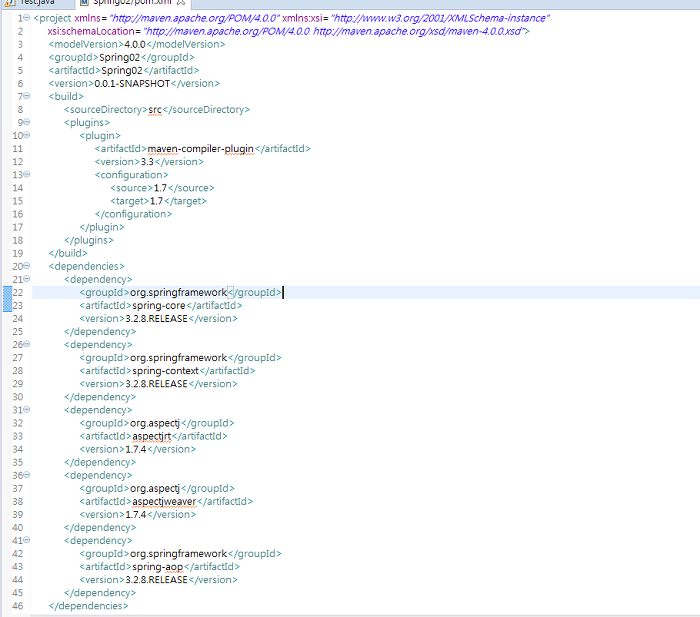Viewport: 700px width, 617px height.
Task: Collapse the project element at line 1
Action: click(26, 17)
